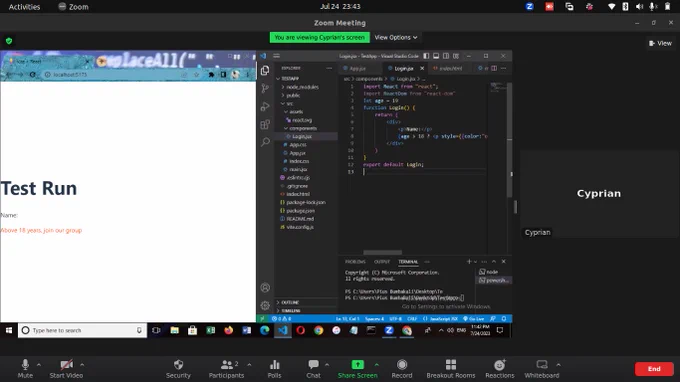Open Login.jsx in the explorer tree

302,137
